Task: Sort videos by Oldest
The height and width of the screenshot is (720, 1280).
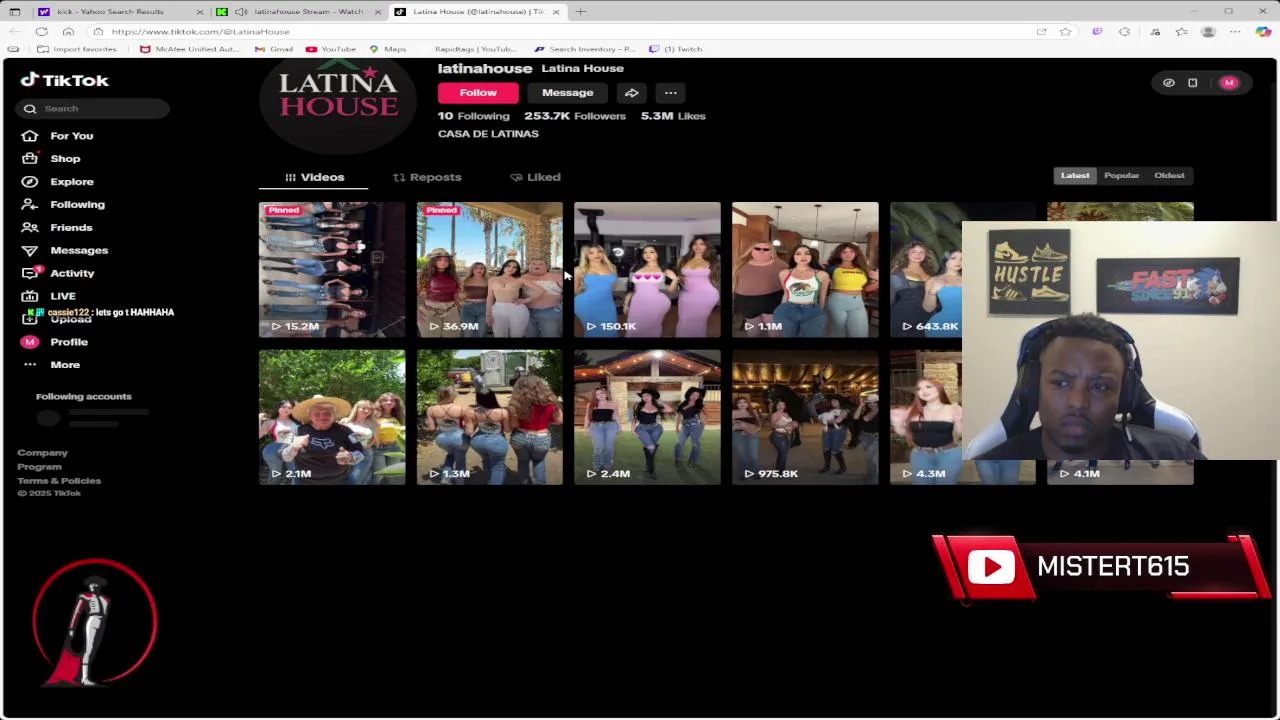Action: [1169, 176]
